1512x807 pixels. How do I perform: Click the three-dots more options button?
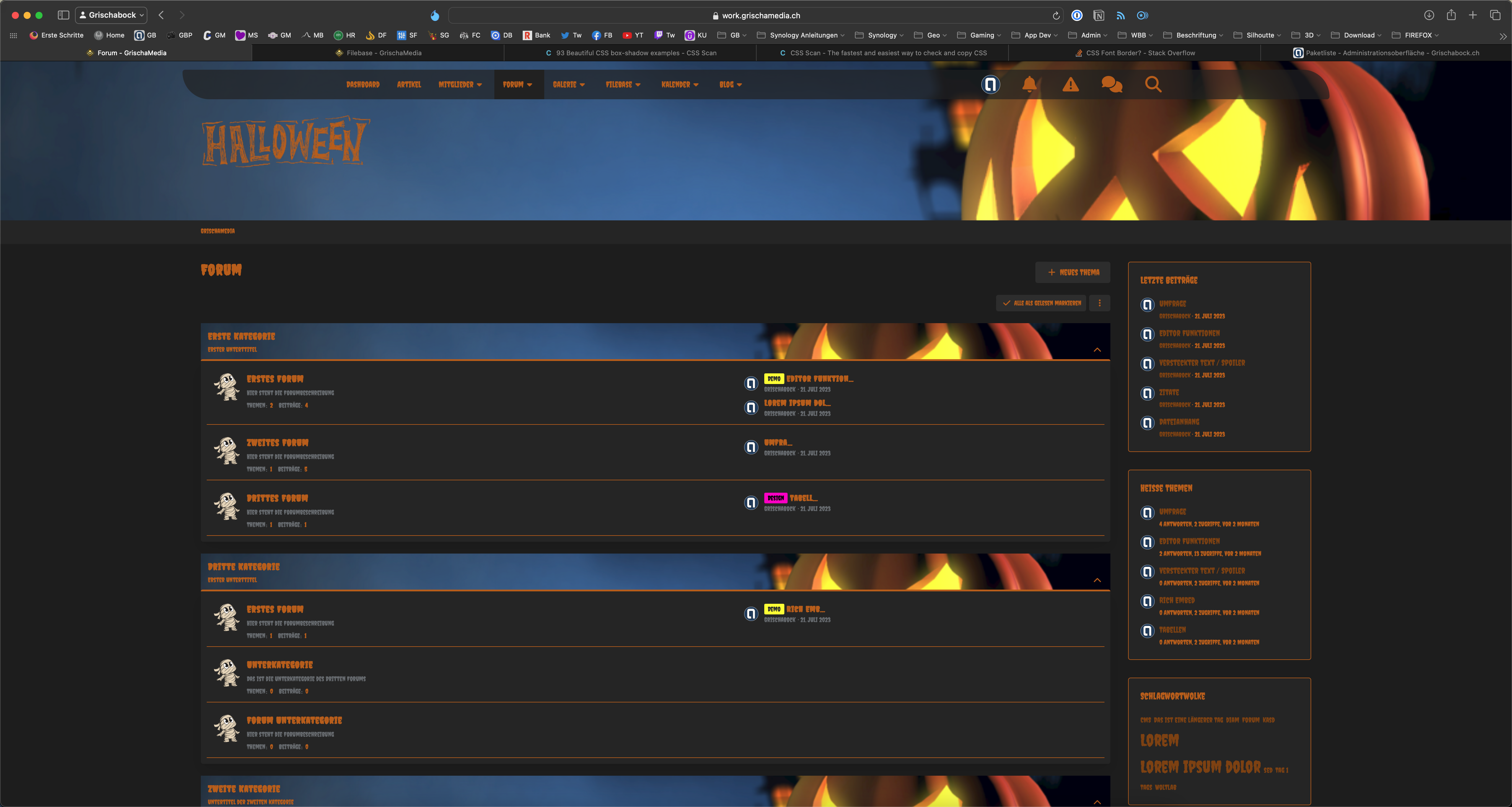1099,303
